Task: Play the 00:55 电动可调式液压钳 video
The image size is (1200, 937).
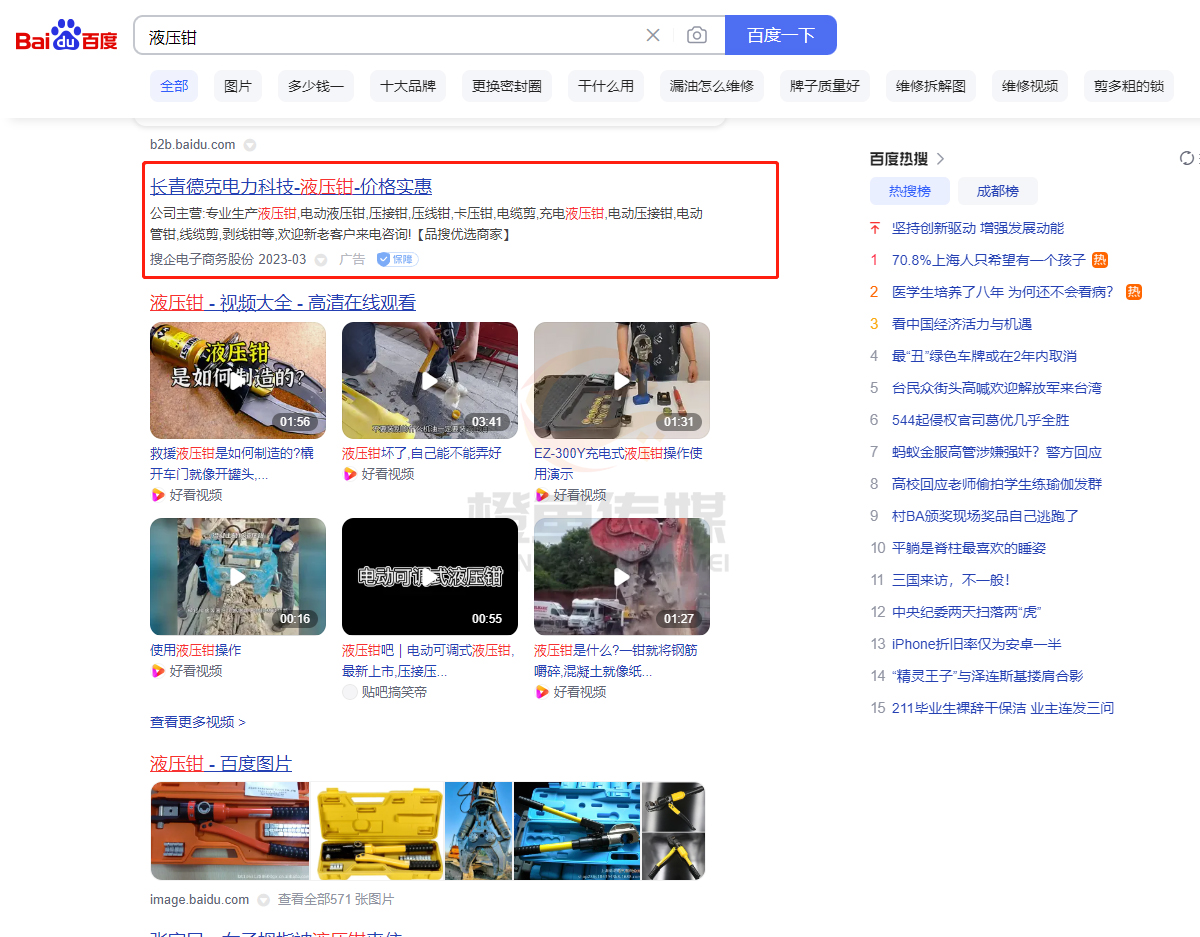Action: point(430,576)
